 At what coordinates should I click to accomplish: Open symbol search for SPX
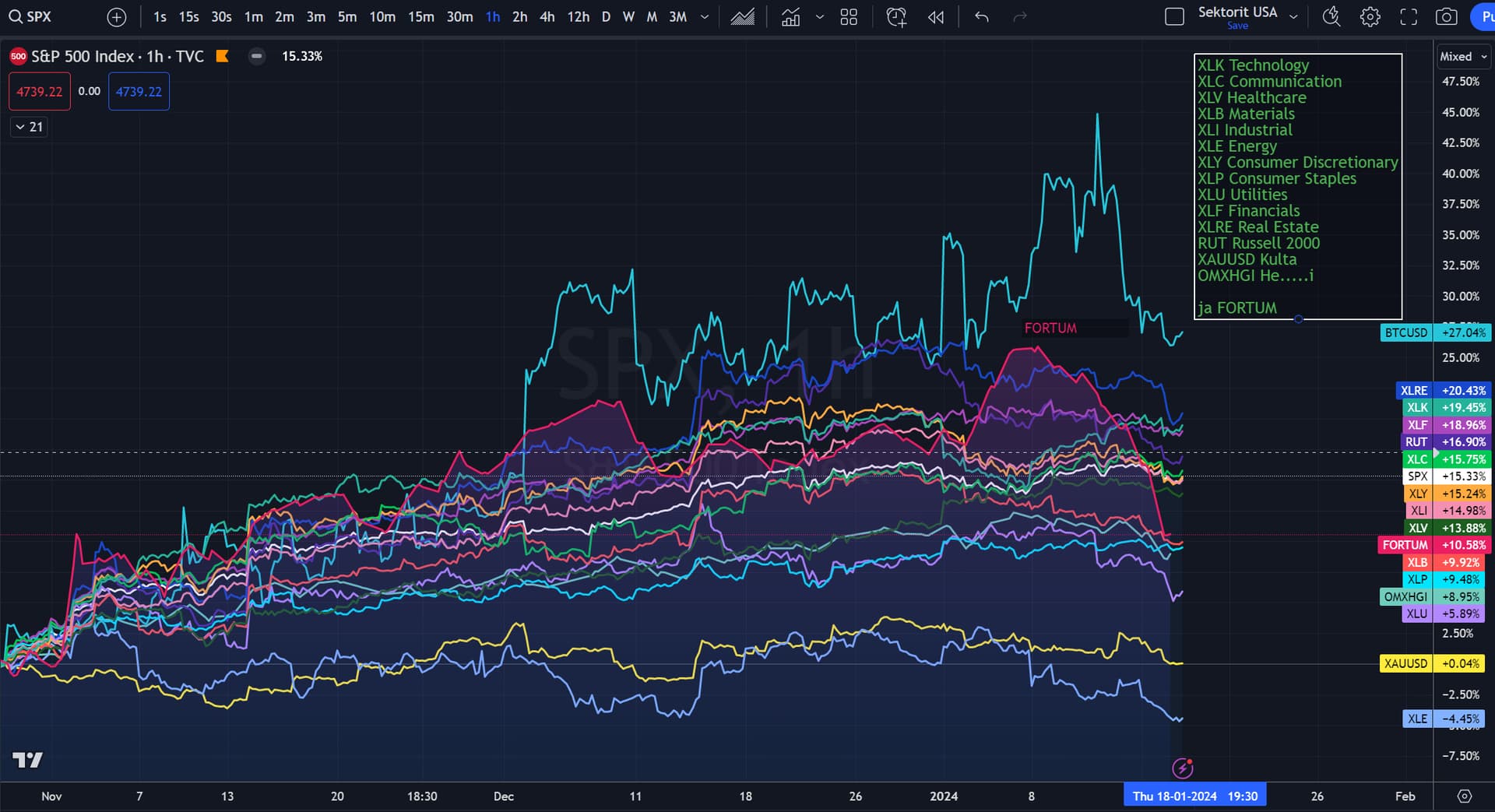31,16
